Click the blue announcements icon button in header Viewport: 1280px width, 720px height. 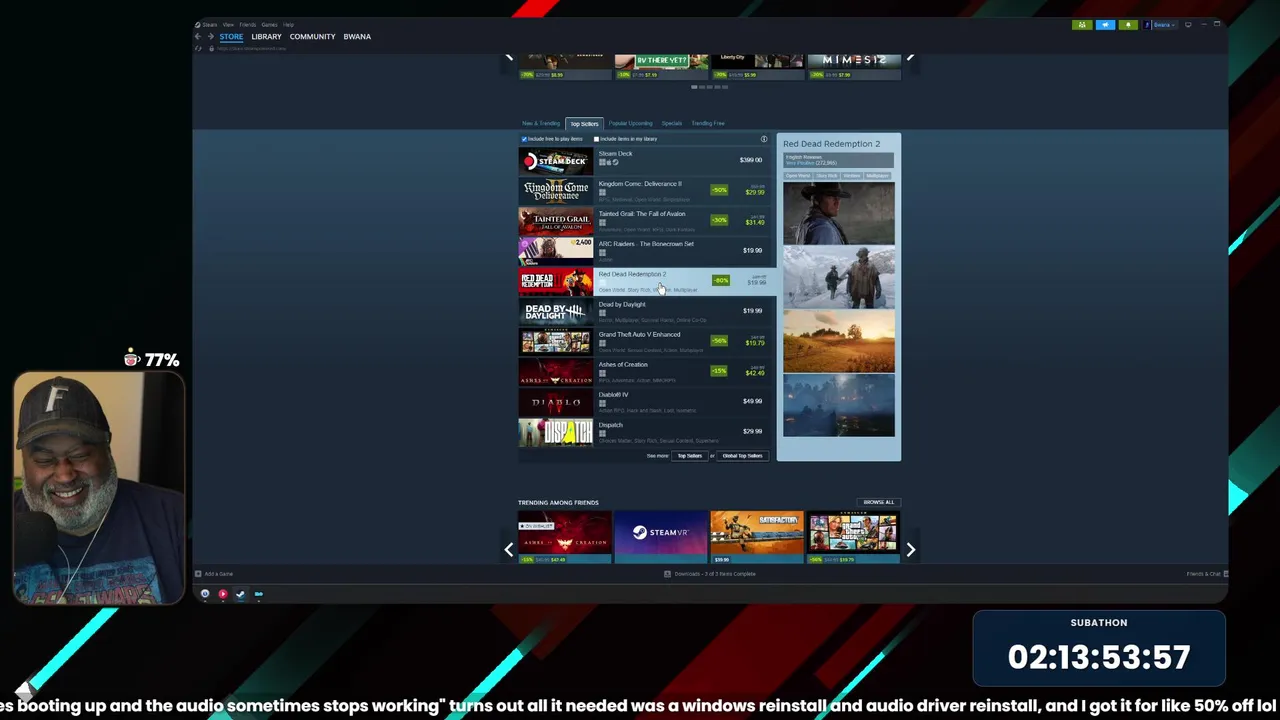[1105, 25]
